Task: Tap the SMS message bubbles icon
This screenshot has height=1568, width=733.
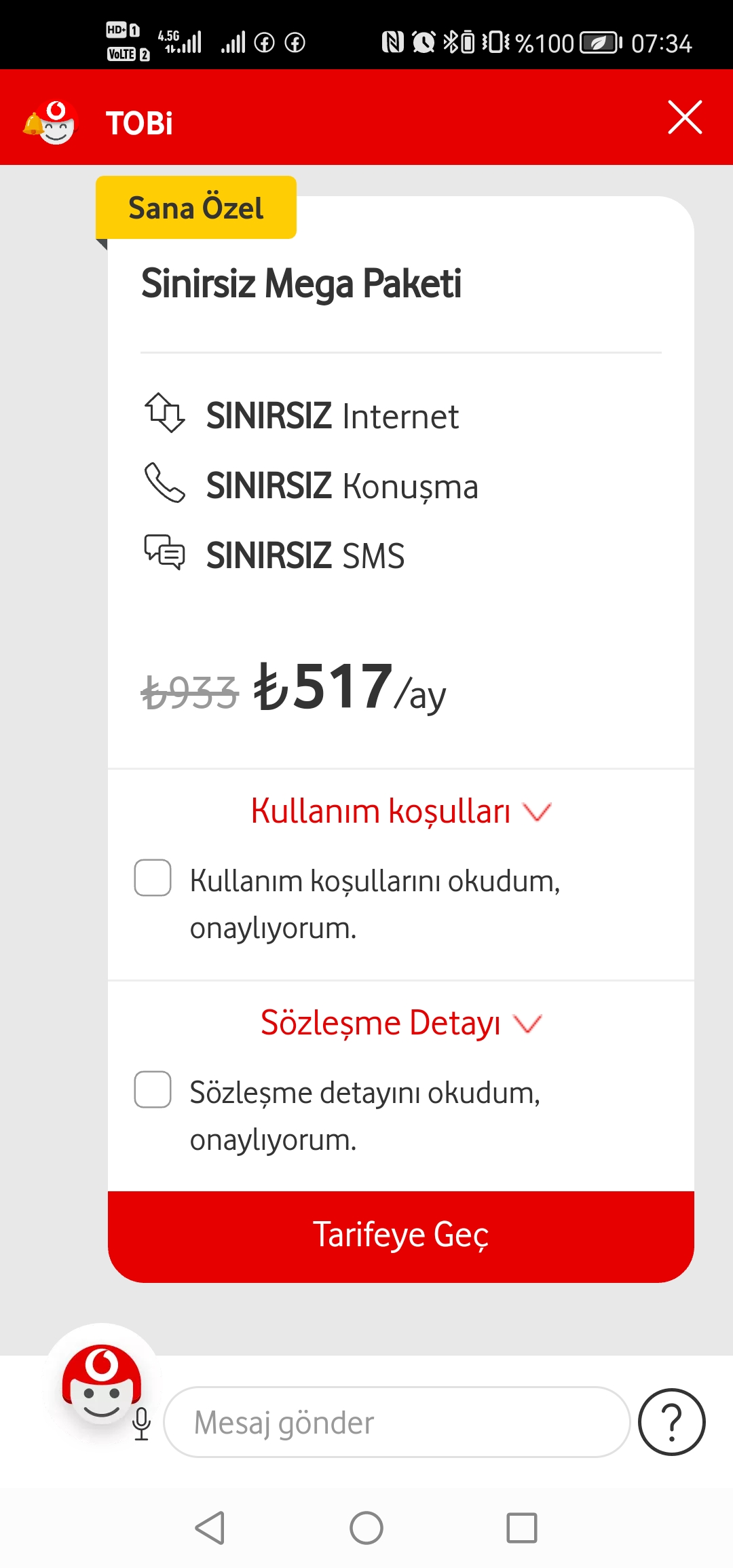Action: pos(164,552)
